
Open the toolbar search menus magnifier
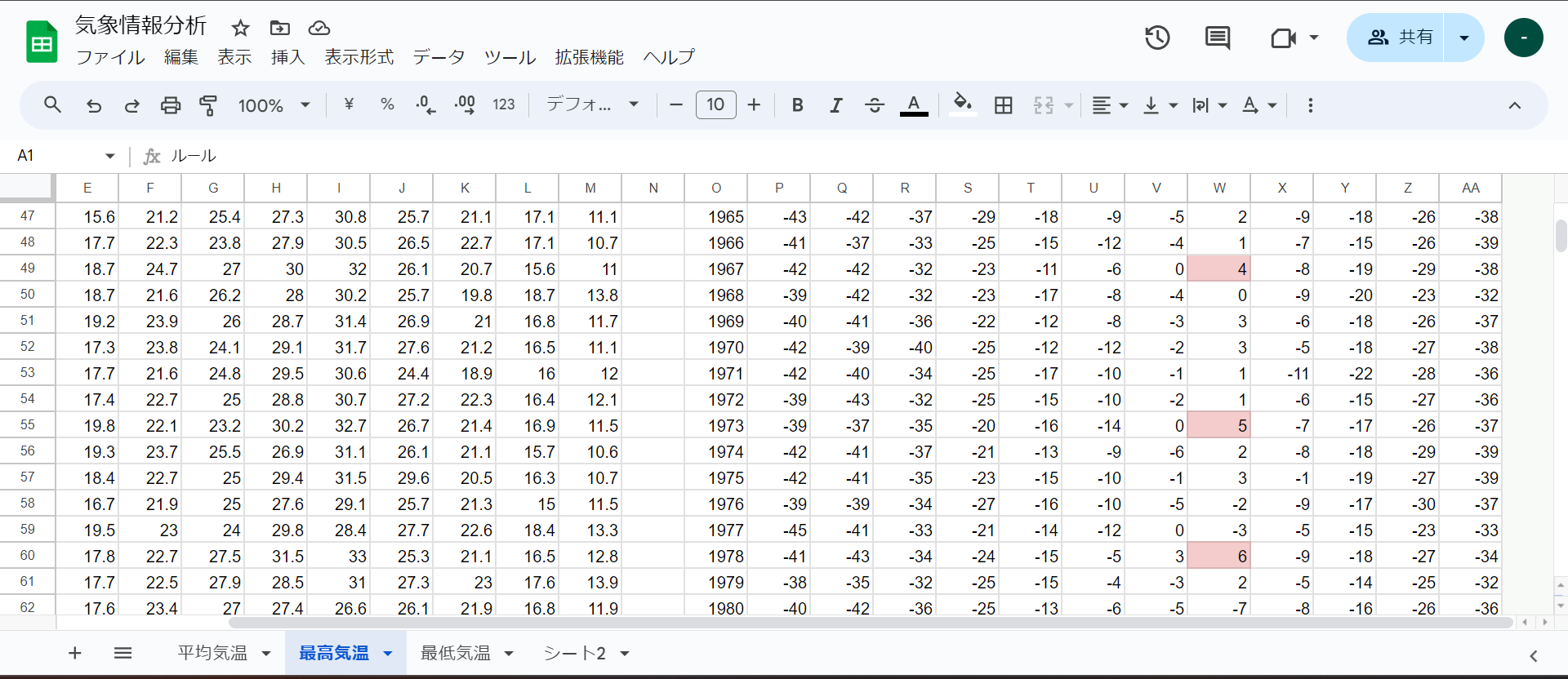pyautogui.click(x=53, y=105)
